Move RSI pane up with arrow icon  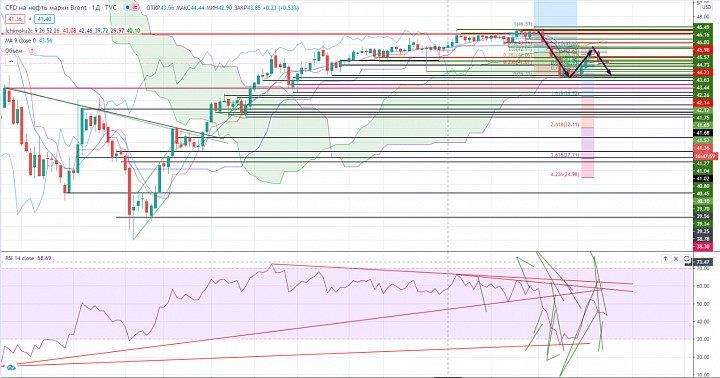pyautogui.click(x=665, y=259)
